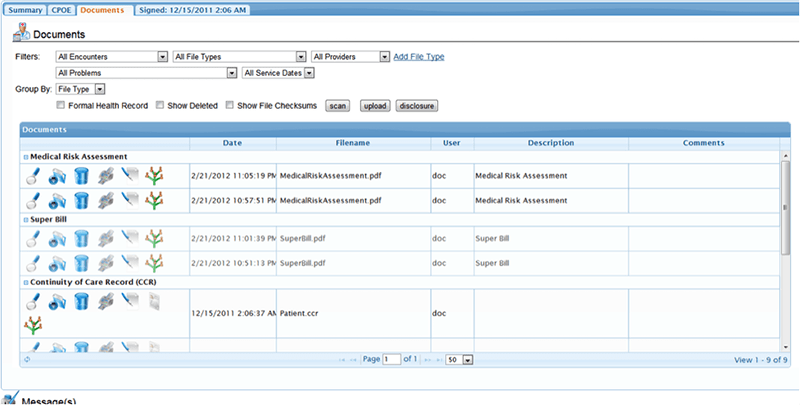Image resolution: width=800 pixels, height=405 pixels.
Task: Click tree icon in Patient.ccr row
Action: [33, 325]
